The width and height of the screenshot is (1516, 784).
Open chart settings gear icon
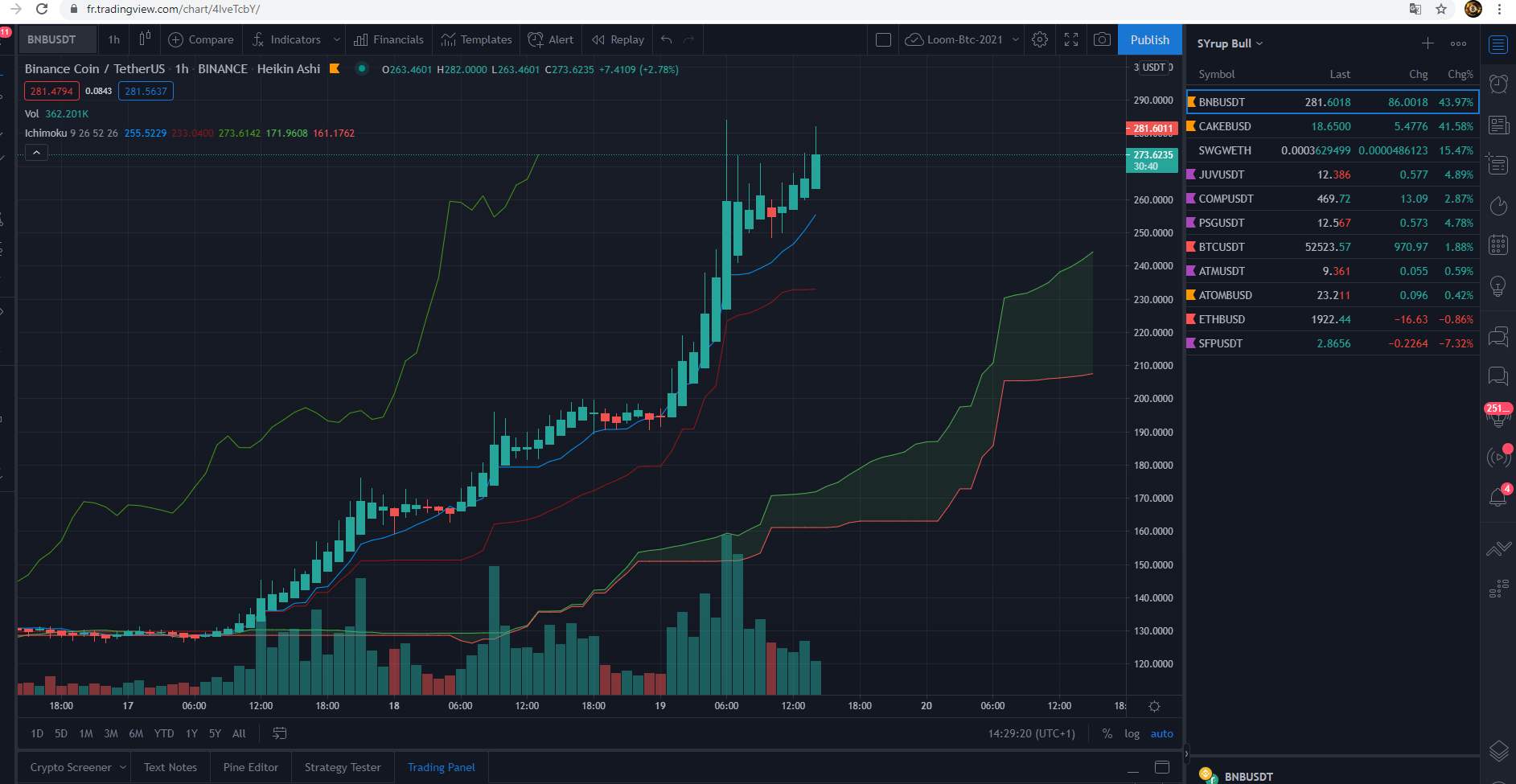1040,39
